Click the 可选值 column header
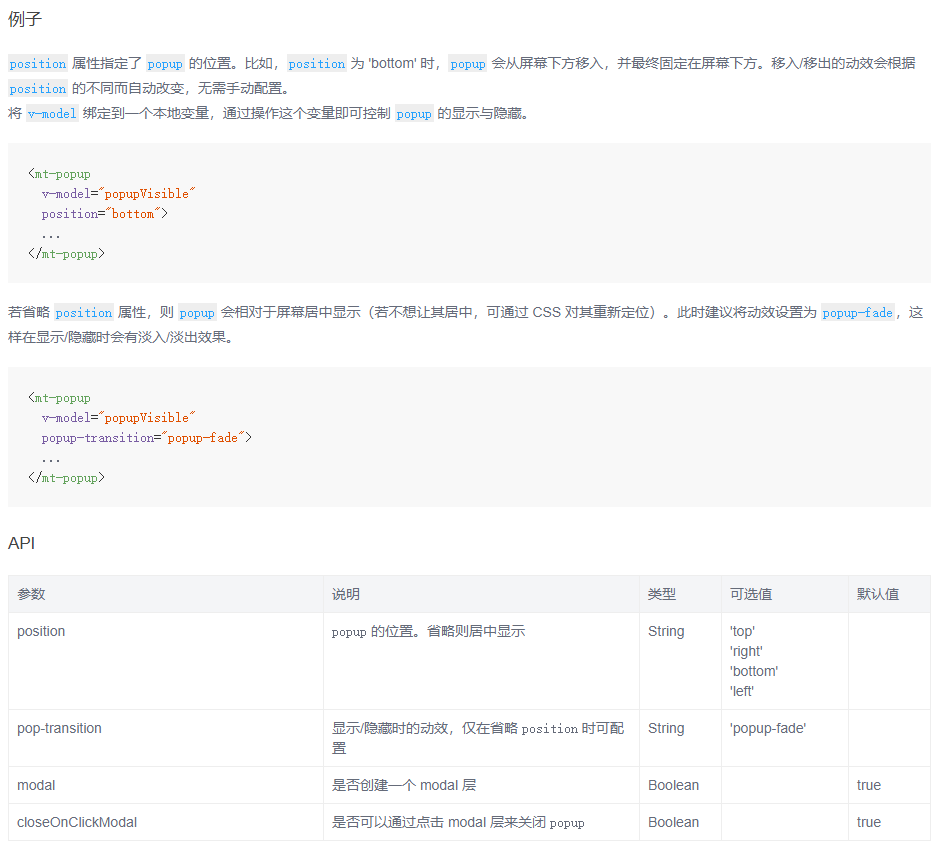Viewport: 941px width, 848px height. click(x=751, y=594)
